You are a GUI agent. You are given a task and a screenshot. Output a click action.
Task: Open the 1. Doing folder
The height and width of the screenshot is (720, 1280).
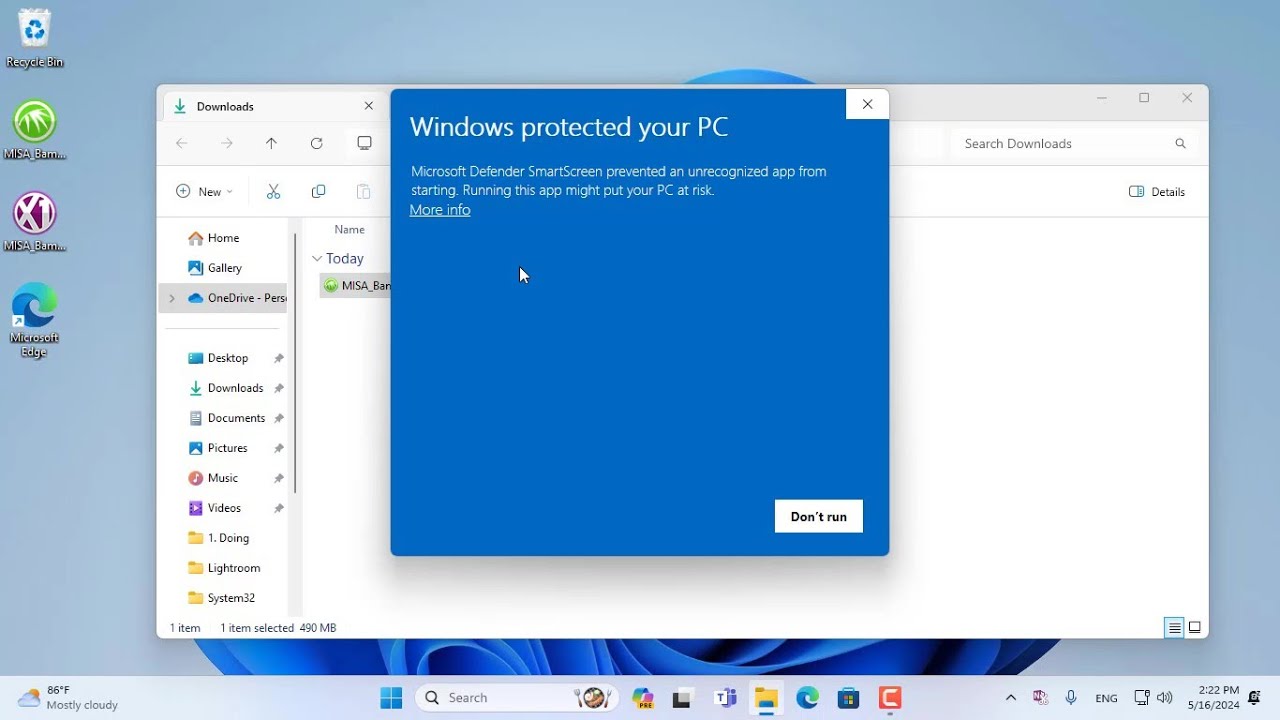click(x=228, y=538)
